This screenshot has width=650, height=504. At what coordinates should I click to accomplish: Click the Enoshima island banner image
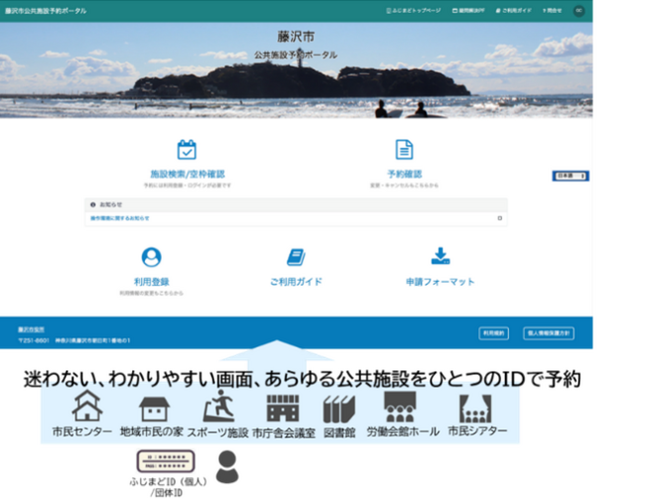[296, 70]
